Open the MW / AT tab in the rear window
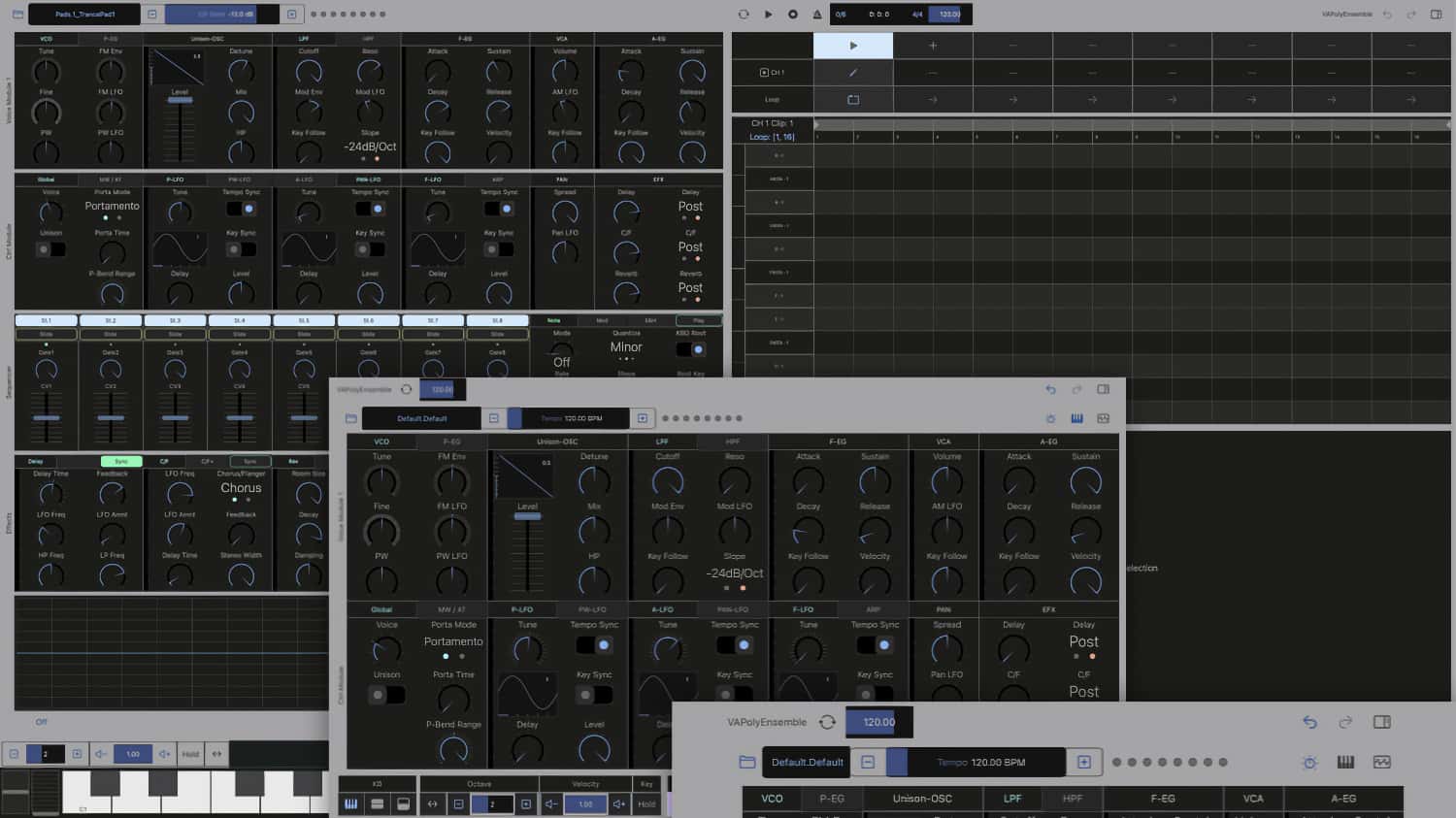Viewport: 1456px width, 818px height. 111,180
